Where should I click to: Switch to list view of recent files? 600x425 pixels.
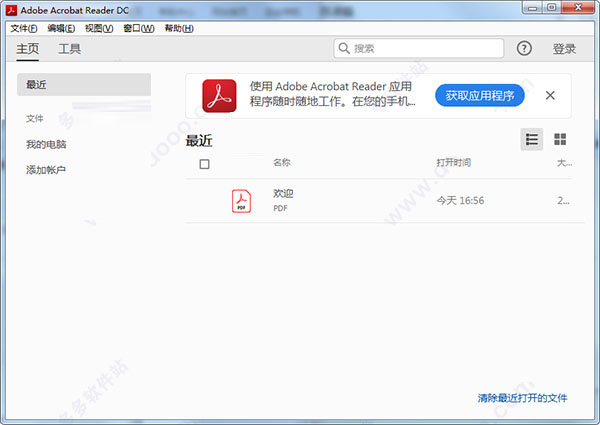pyautogui.click(x=532, y=139)
